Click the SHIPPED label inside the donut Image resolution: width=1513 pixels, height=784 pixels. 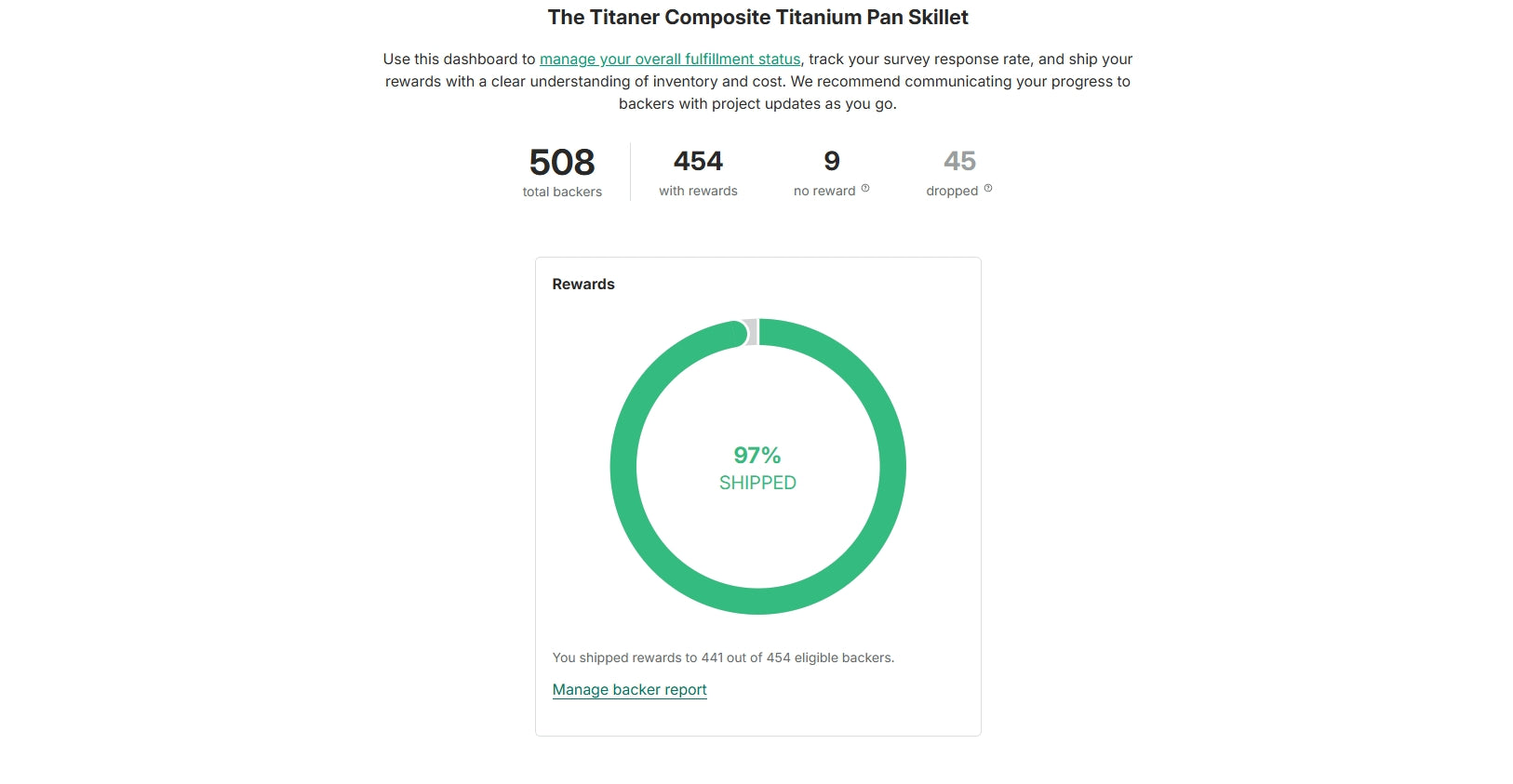pos(757,484)
